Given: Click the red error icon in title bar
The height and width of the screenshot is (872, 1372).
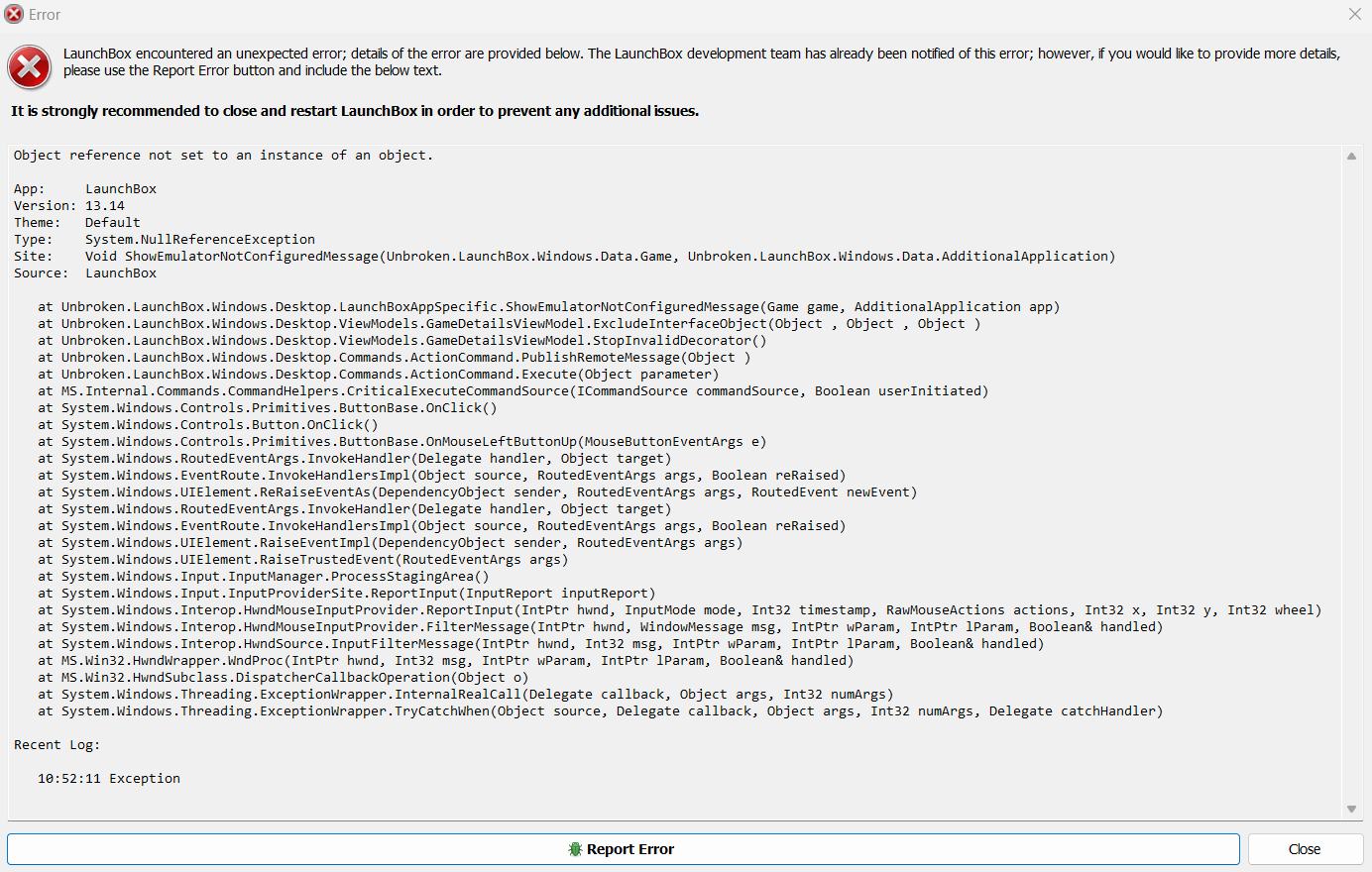Looking at the screenshot, I should pyautogui.click(x=14, y=15).
